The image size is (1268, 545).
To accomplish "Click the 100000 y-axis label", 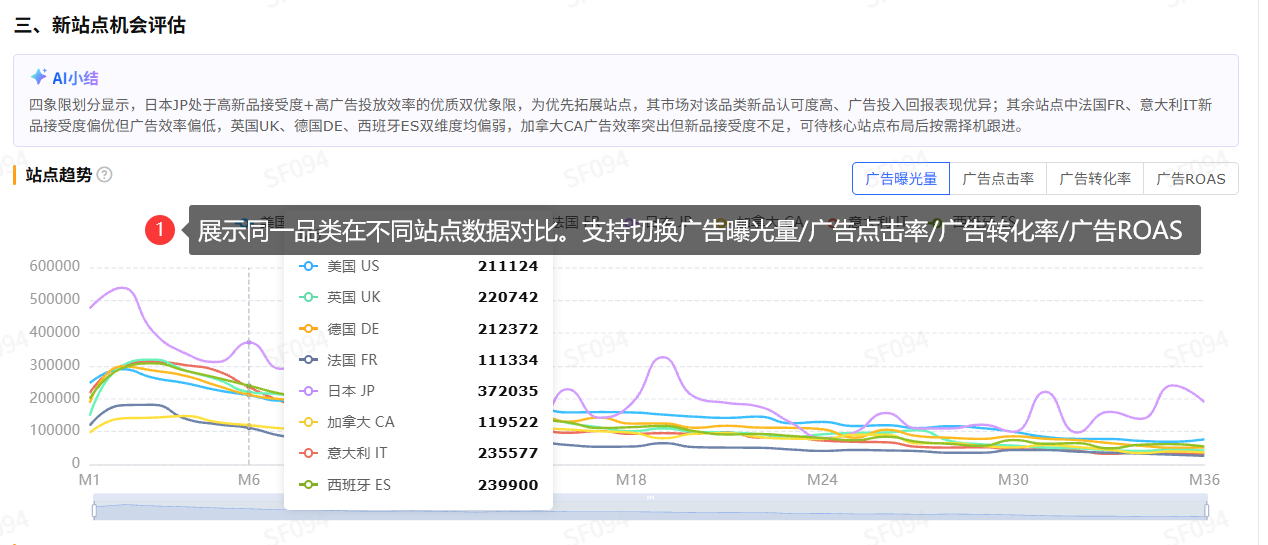I will pyautogui.click(x=54, y=431).
